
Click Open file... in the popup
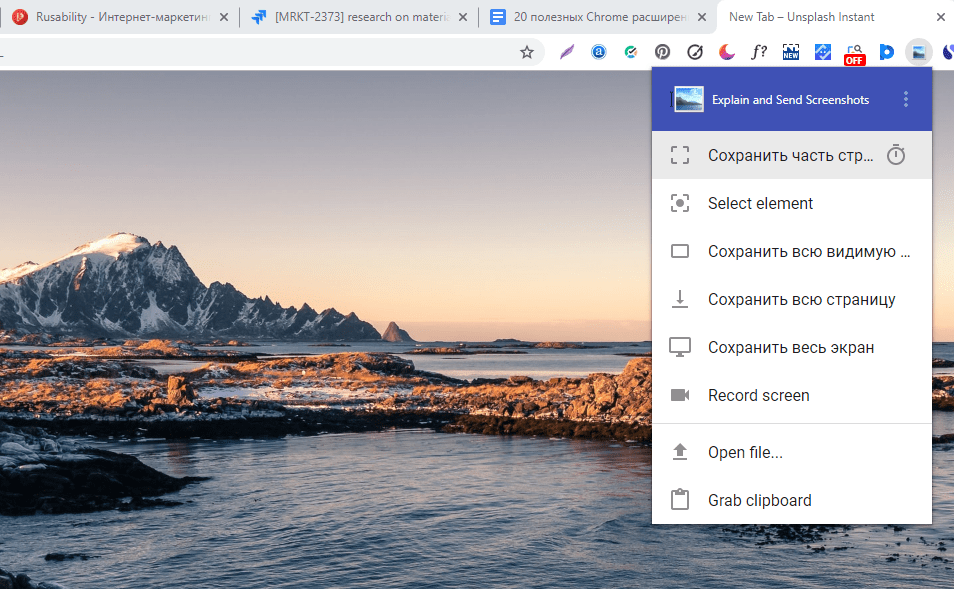pyautogui.click(x=745, y=452)
